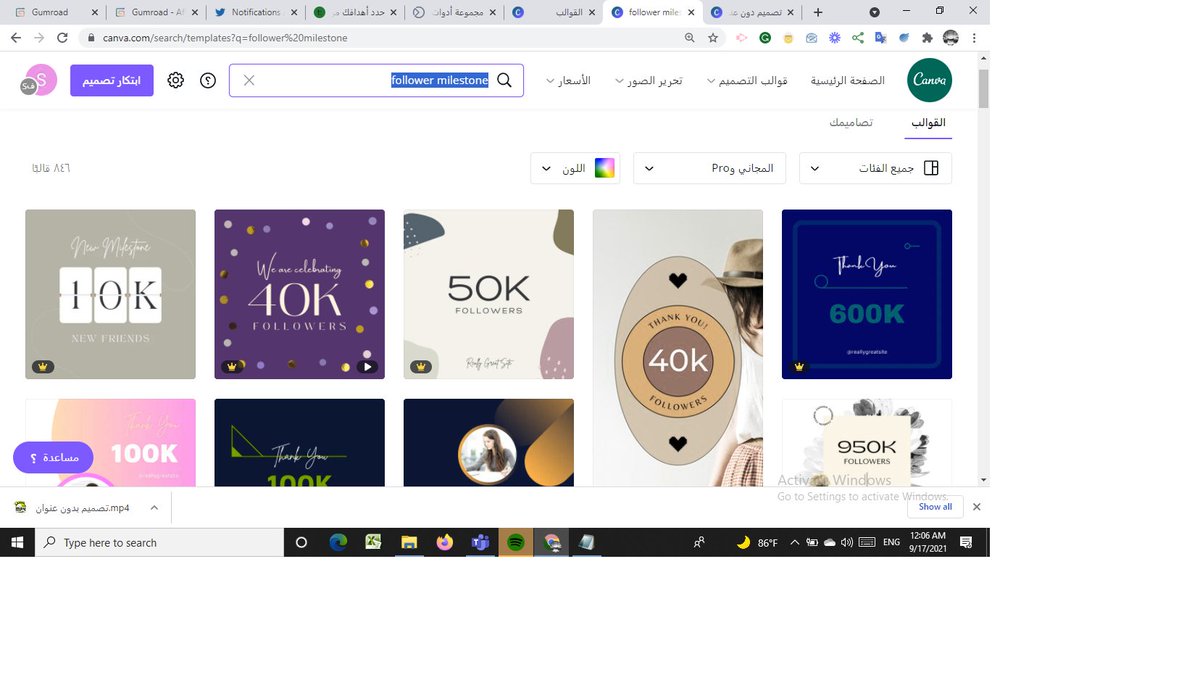The width and height of the screenshot is (1200, 696).
Task: Expand the تحرير الصور menu
Action: (x=648, y=80)
